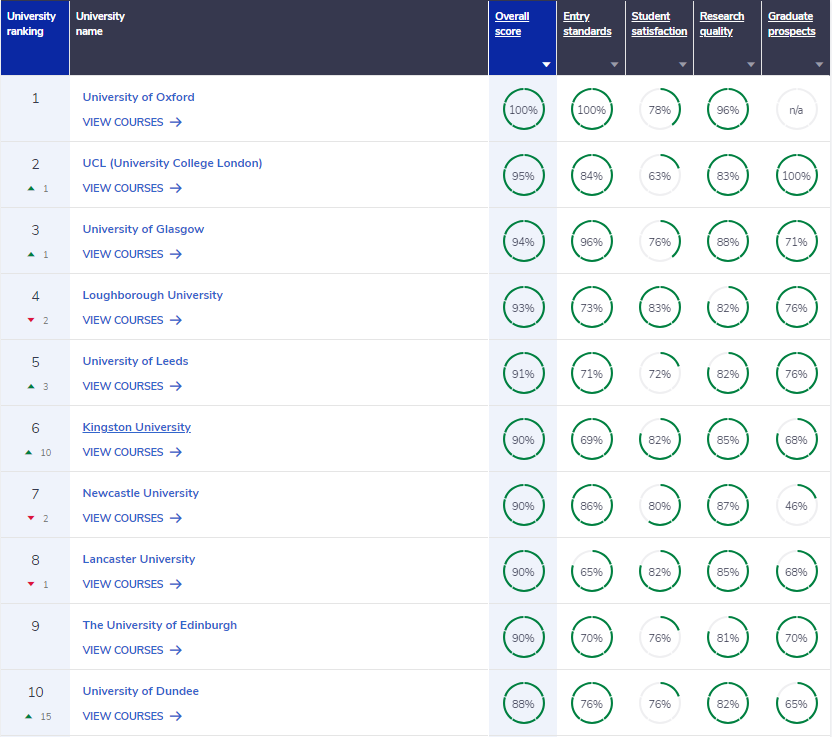View courses for Newcastle University
This screenshot has height=737, width=832.
click(132, 518)
